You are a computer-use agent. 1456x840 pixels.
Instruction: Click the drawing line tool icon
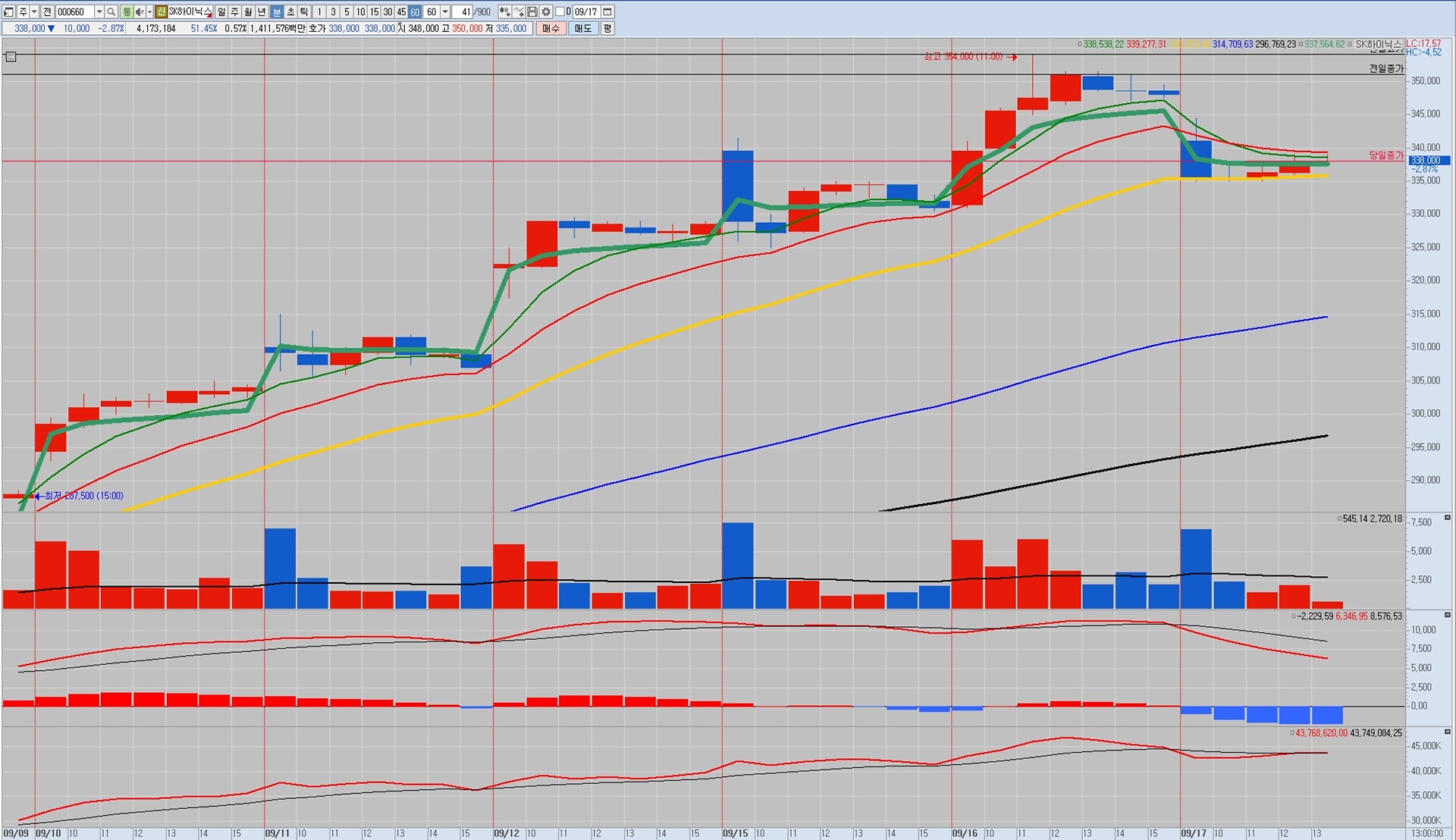point(519,12)
